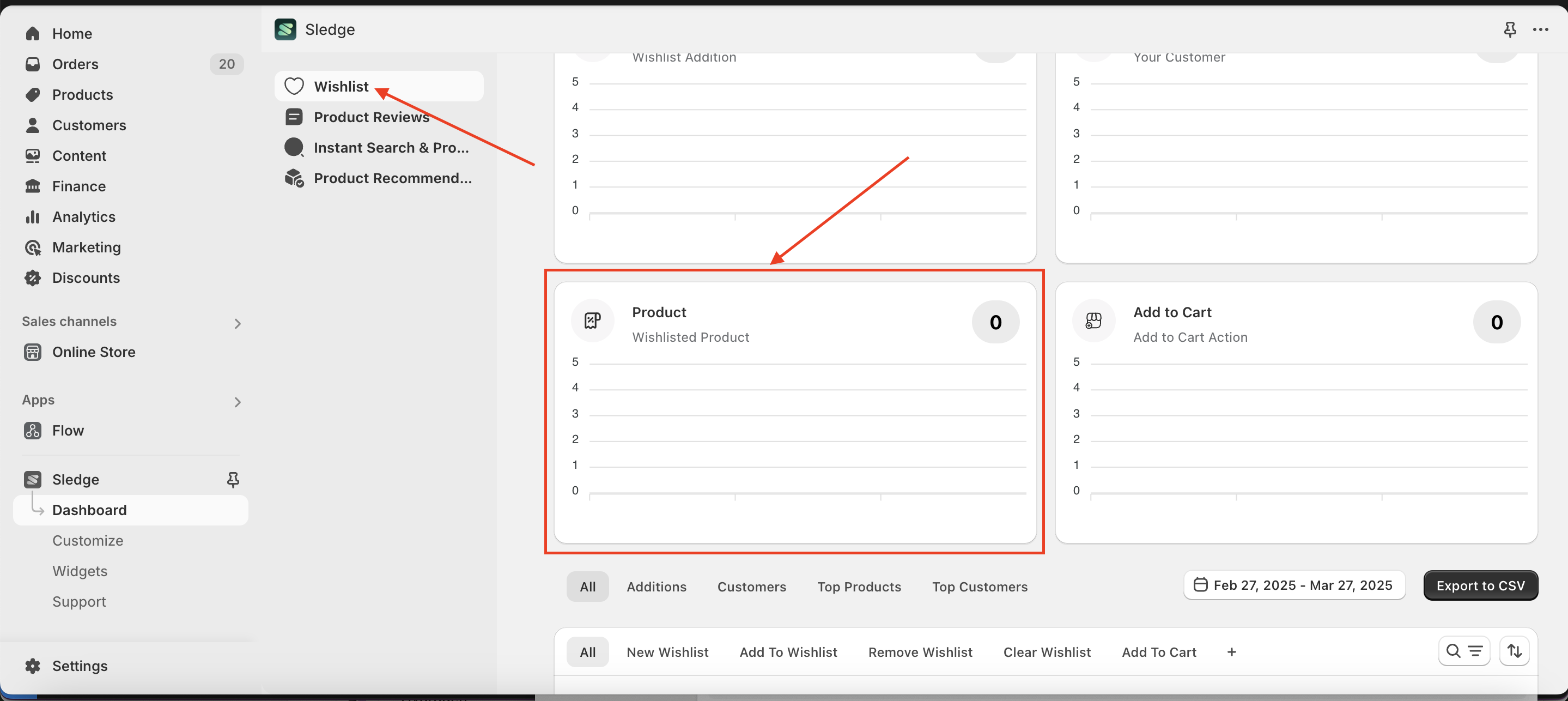Viewport: 1568px width, 701px height.
Task: Open the Feb 27 - Mar 27 date picker
Action: point(1294,585)
